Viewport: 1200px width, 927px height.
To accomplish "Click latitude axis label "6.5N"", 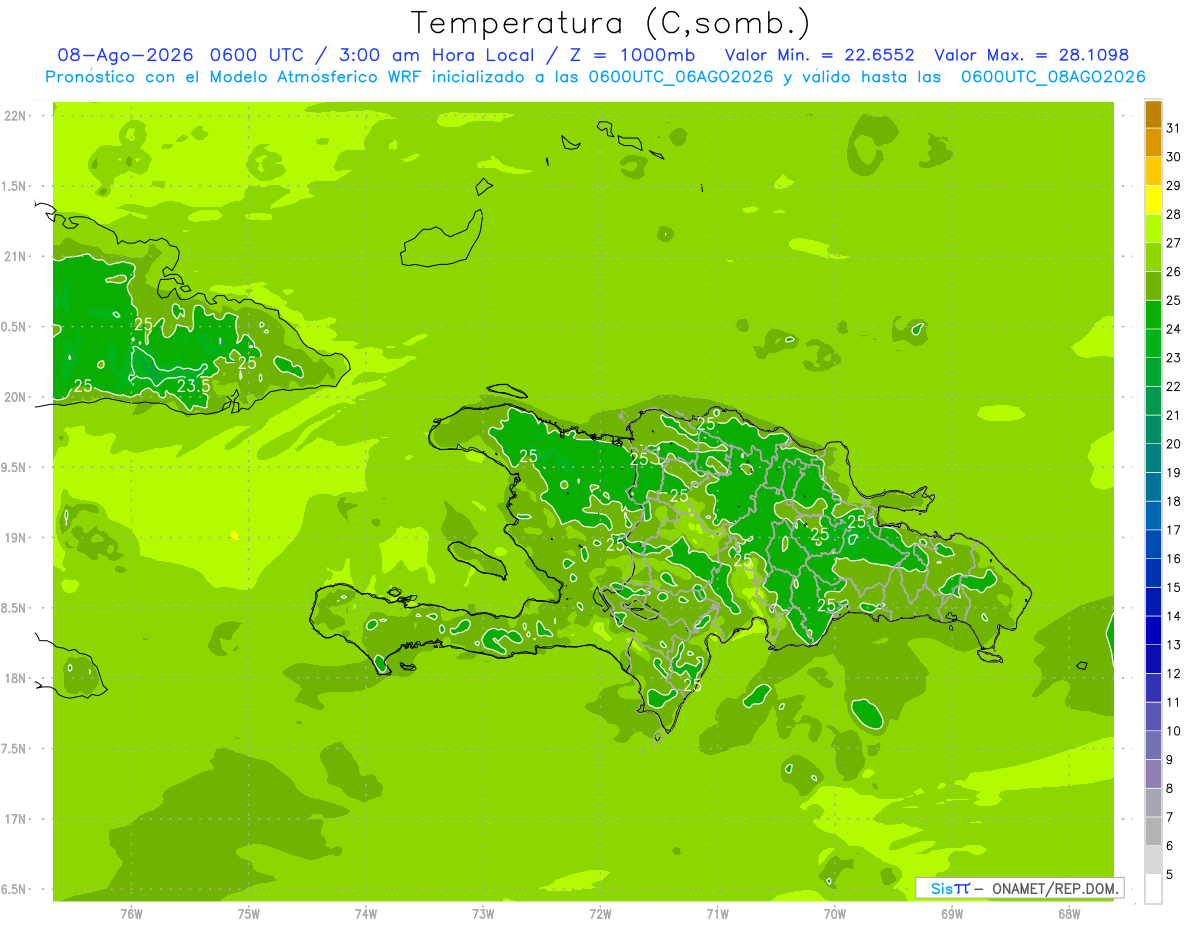I will (14, 889).
